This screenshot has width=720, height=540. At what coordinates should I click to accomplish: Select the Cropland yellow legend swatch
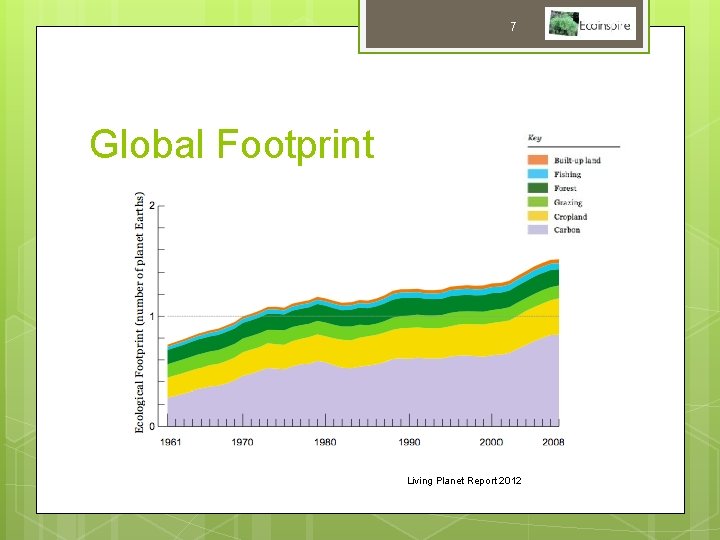(538, 216)
